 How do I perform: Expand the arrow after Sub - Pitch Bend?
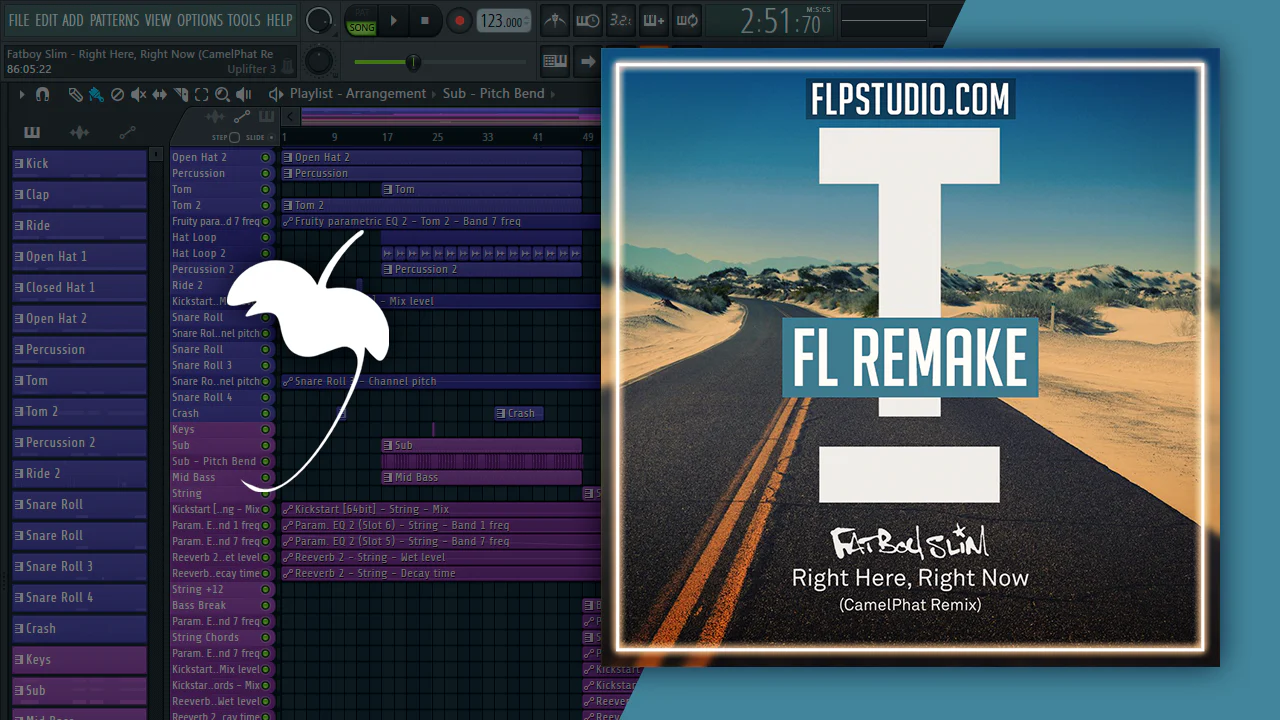[x=555, y=93]
